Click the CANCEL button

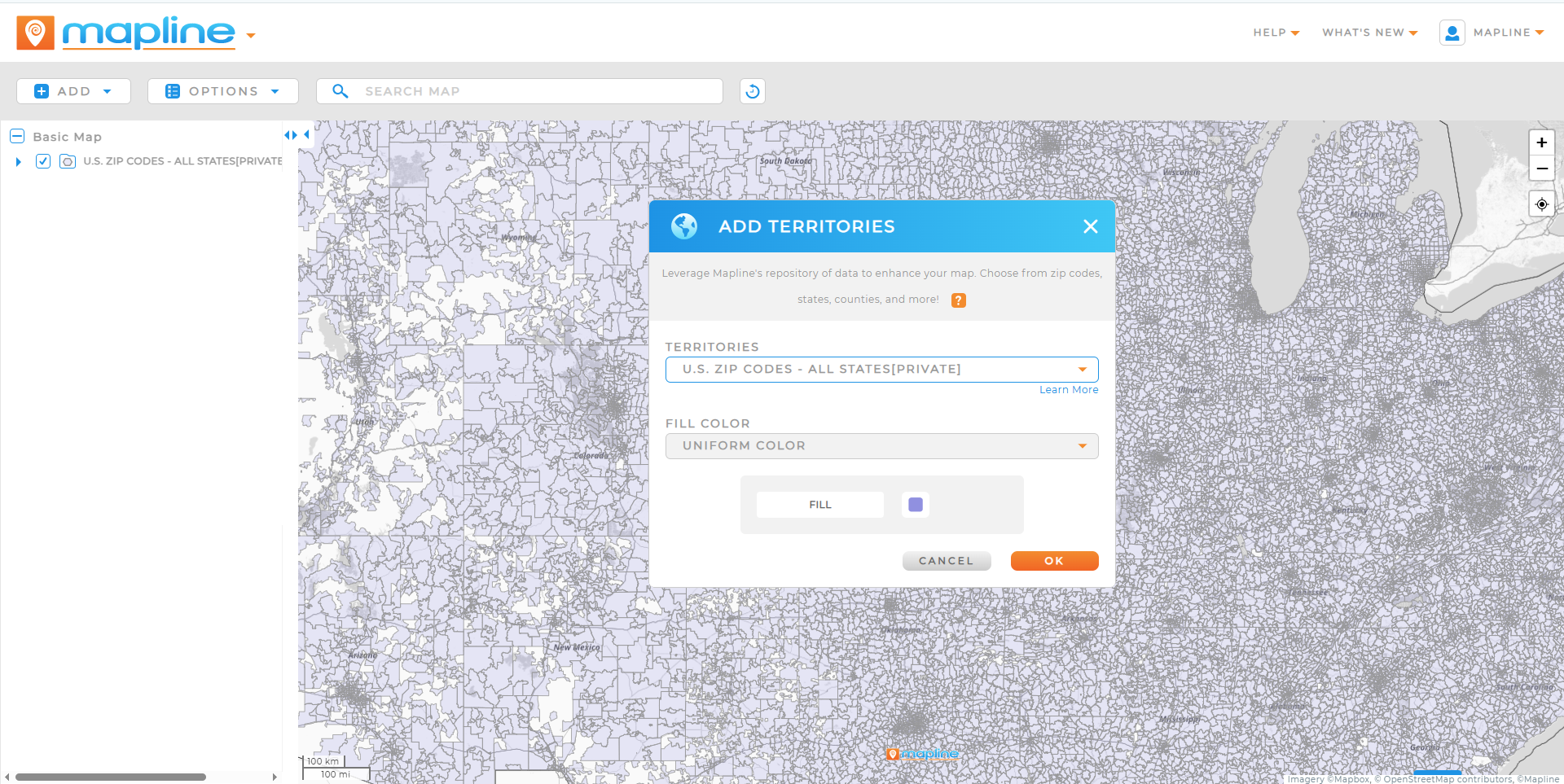pos(947,561)
